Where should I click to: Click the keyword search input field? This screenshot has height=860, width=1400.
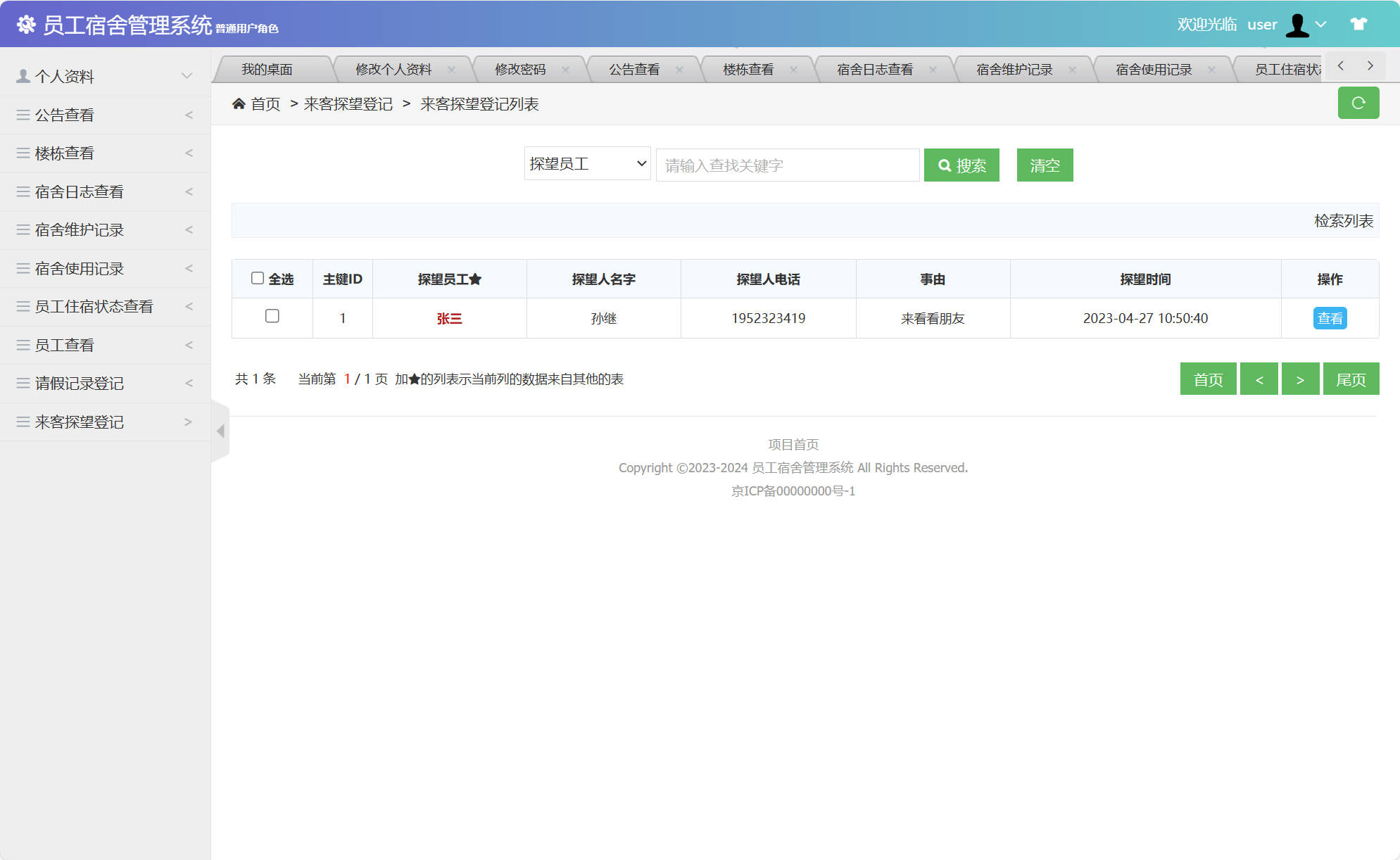(786, 165)
